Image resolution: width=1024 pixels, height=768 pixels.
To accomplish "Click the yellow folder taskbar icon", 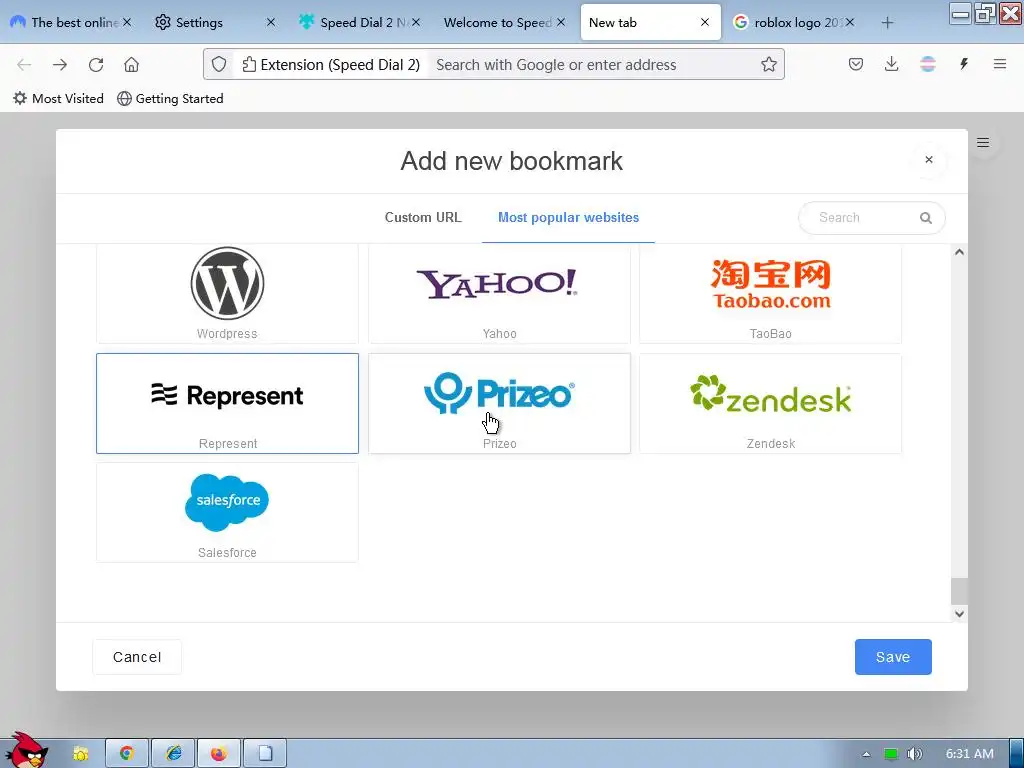I will (x=80, y=754).
